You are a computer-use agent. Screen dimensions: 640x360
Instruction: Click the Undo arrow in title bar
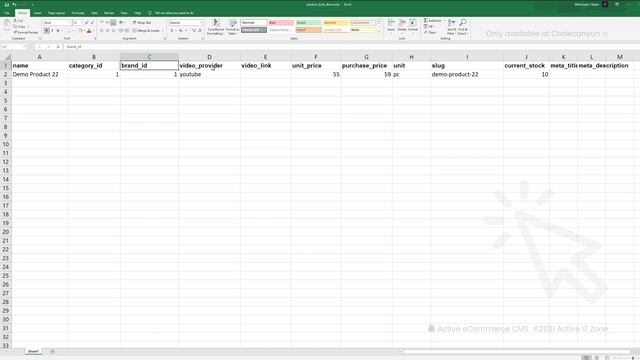tap(14, 4)
